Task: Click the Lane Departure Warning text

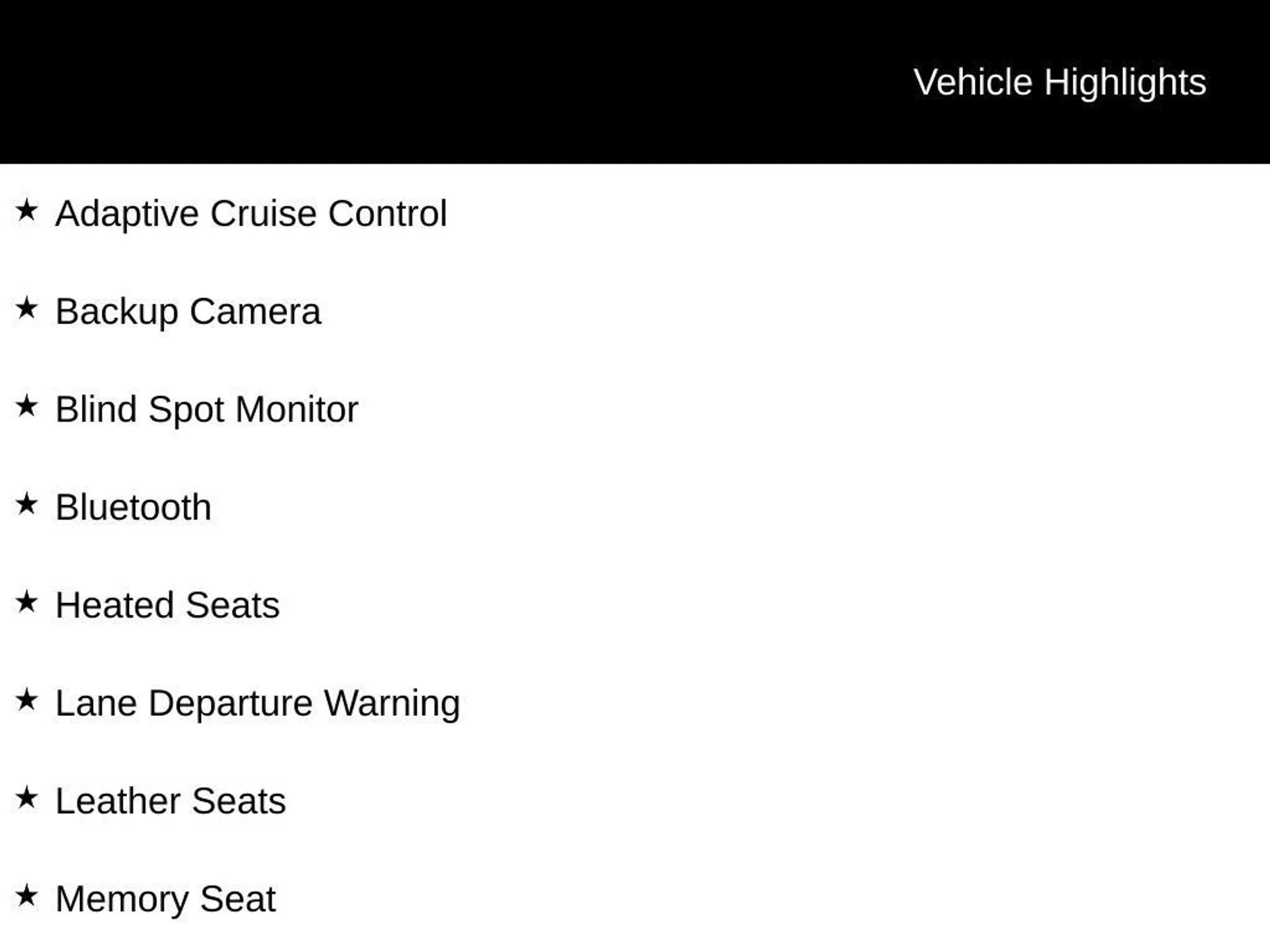Action: click(257, 703)
